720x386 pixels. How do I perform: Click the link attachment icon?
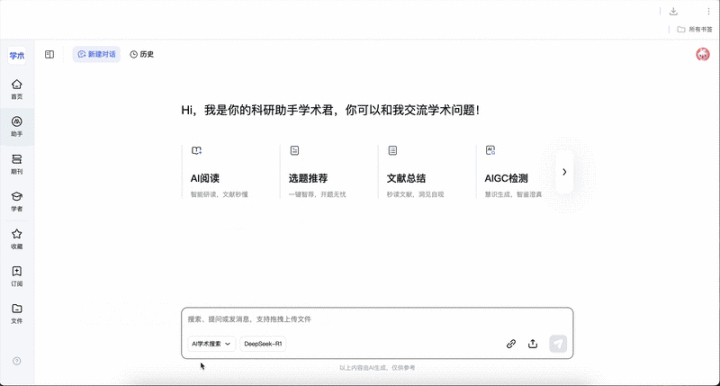tap(511, 344)
